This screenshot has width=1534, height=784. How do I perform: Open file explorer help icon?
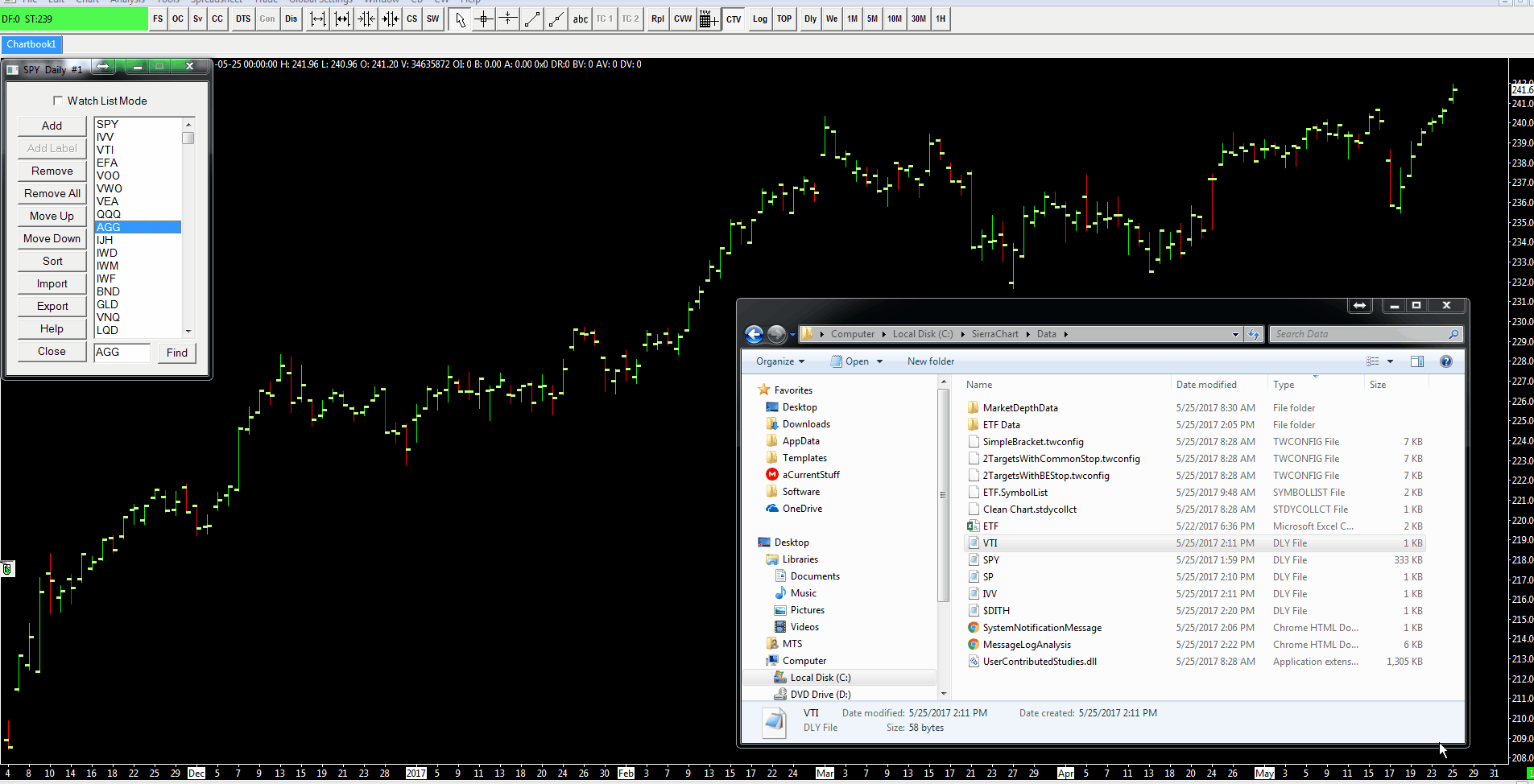(x=1445, y=361)
